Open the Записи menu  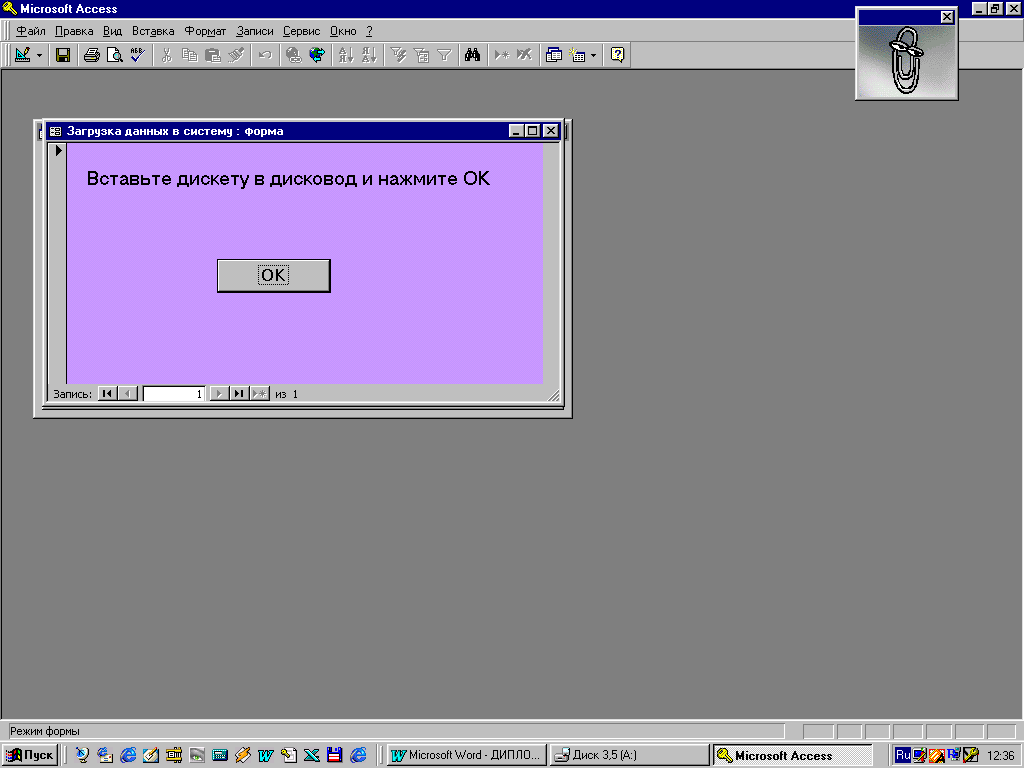255,31
